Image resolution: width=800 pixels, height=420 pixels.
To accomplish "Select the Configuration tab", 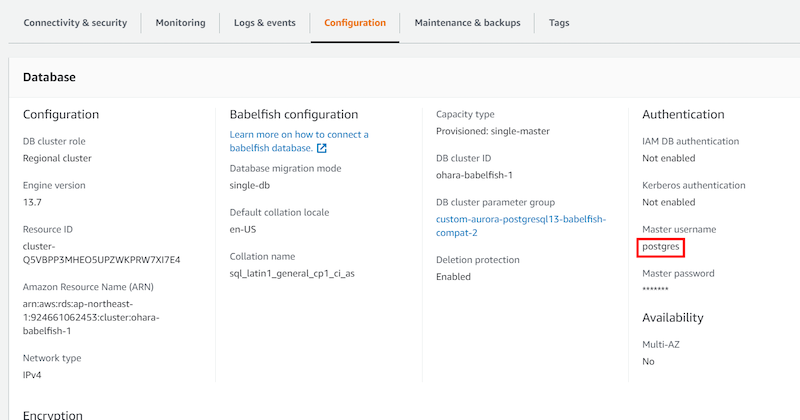I will pos(354,23).
